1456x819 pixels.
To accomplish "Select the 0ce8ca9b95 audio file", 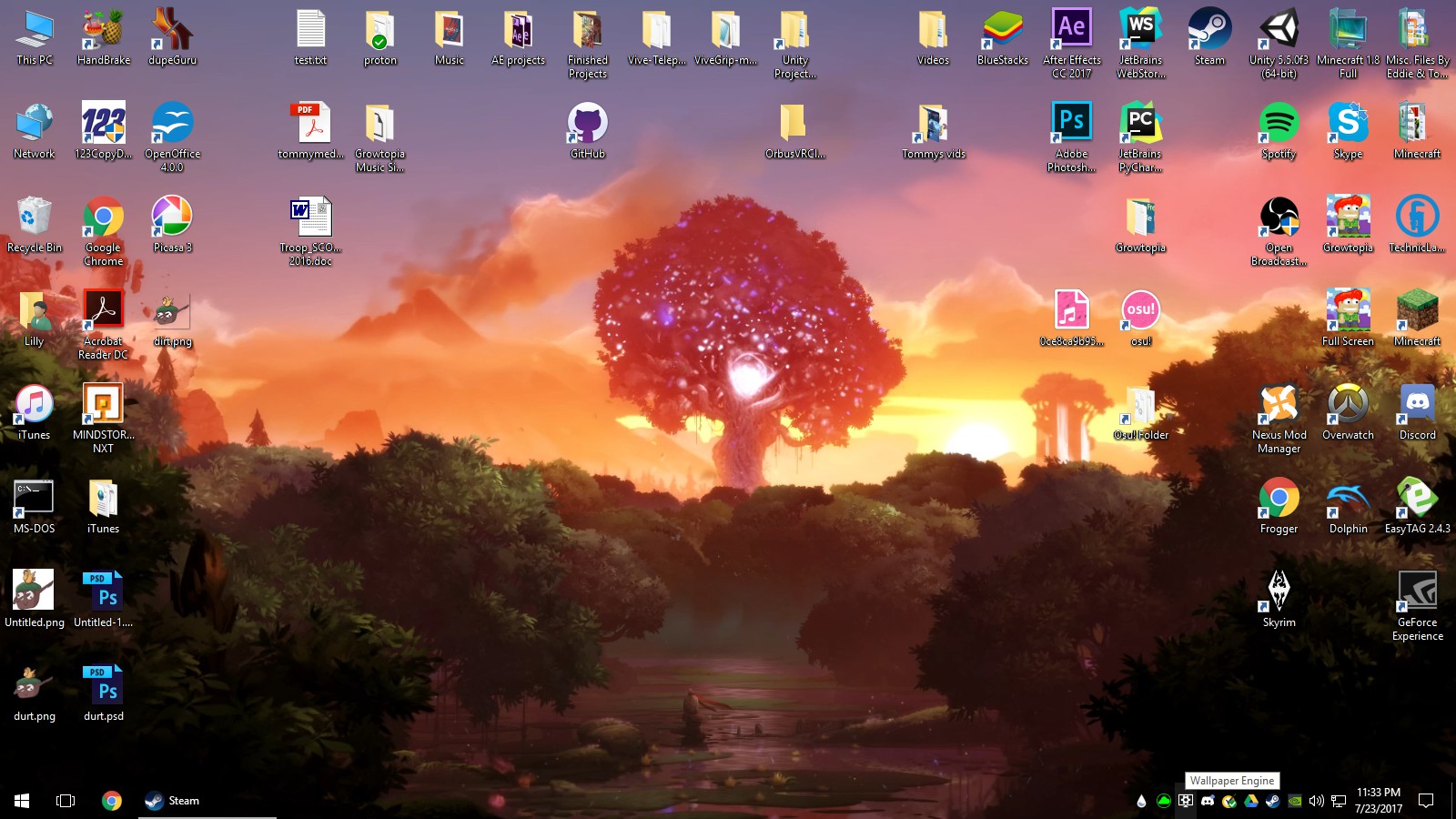I will [1072, 318].
